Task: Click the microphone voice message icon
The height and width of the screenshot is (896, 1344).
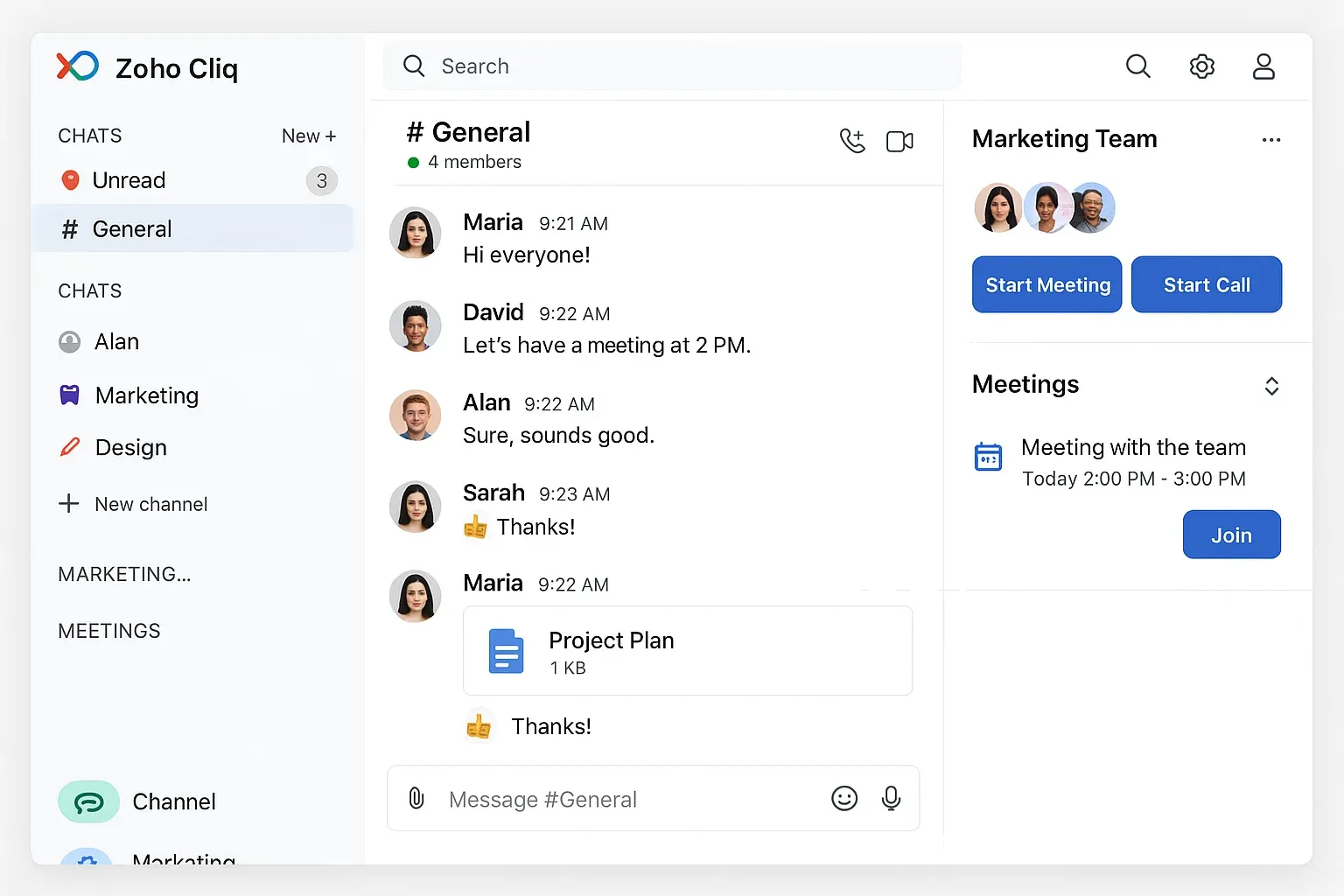Action: (891, 798)
